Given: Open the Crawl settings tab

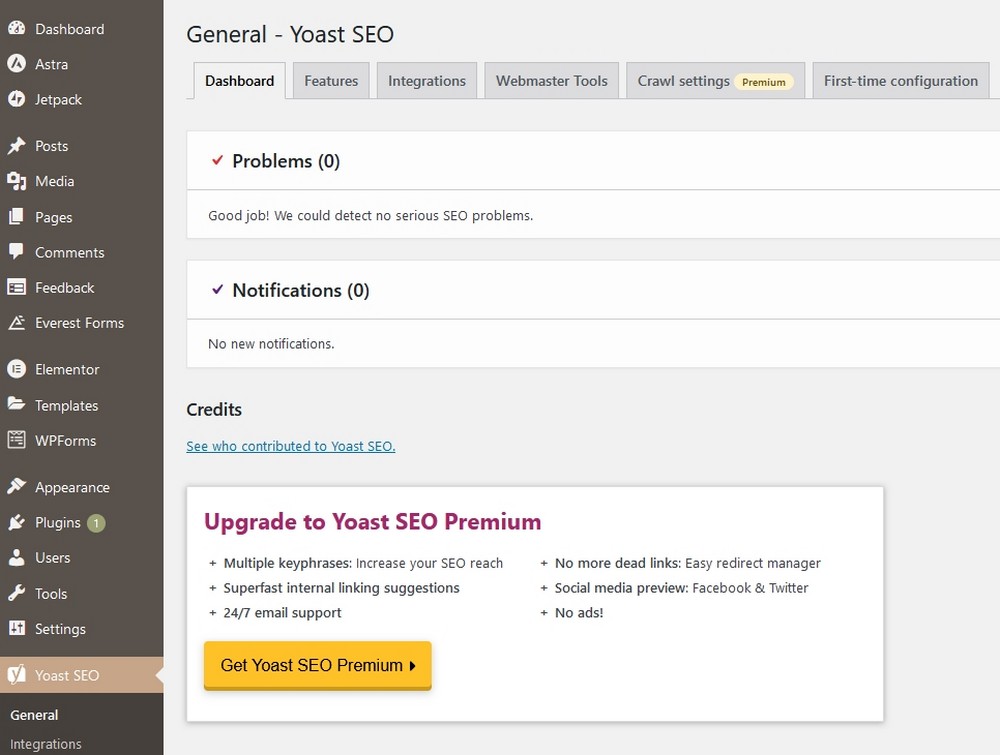Looking at the screenshot, I should point(716,80).
